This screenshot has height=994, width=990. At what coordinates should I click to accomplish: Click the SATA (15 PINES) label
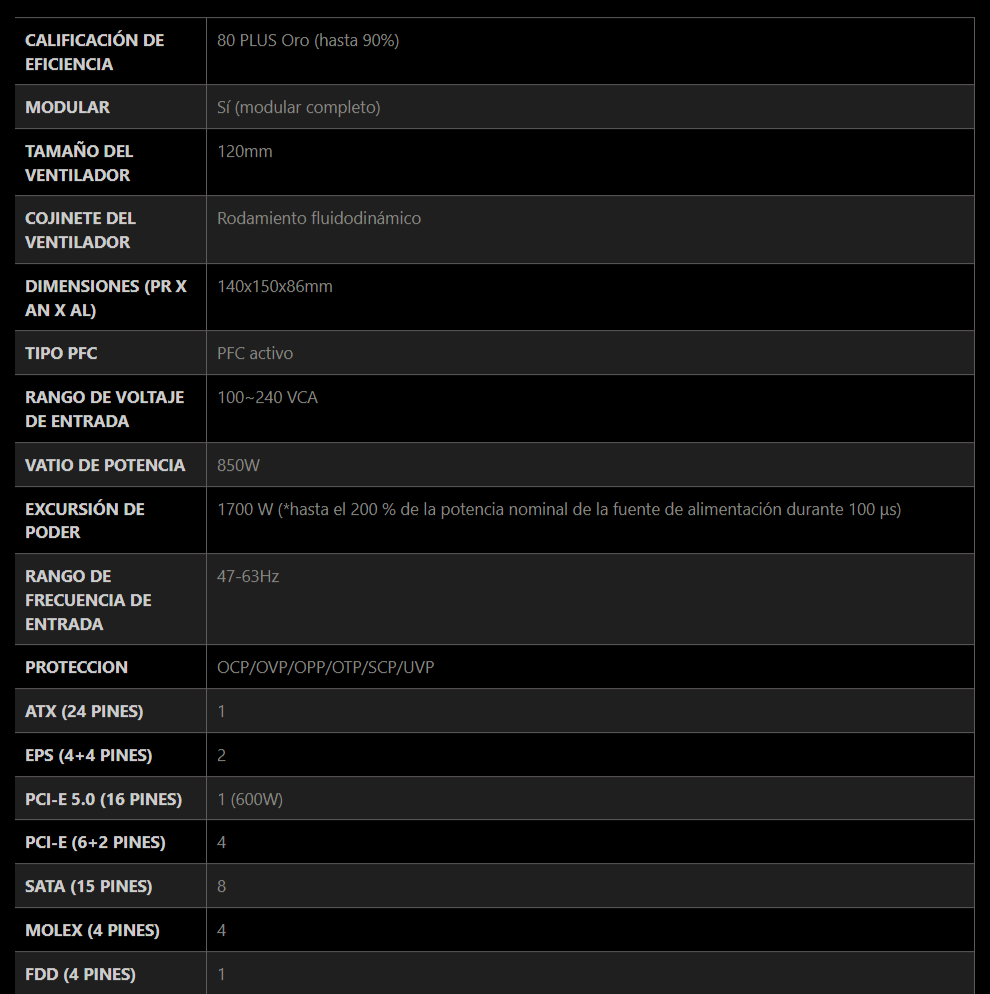click(88, 886)
